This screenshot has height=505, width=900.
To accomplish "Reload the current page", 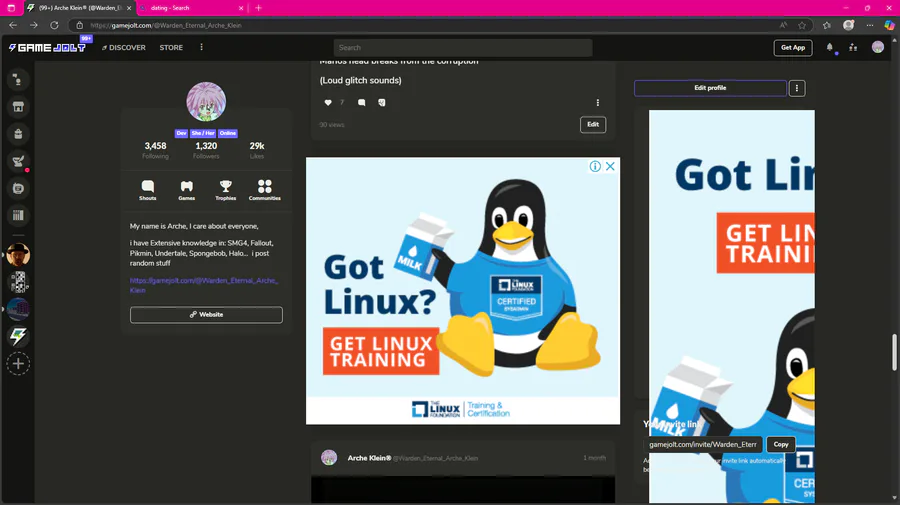I will (x=54, y=25).
